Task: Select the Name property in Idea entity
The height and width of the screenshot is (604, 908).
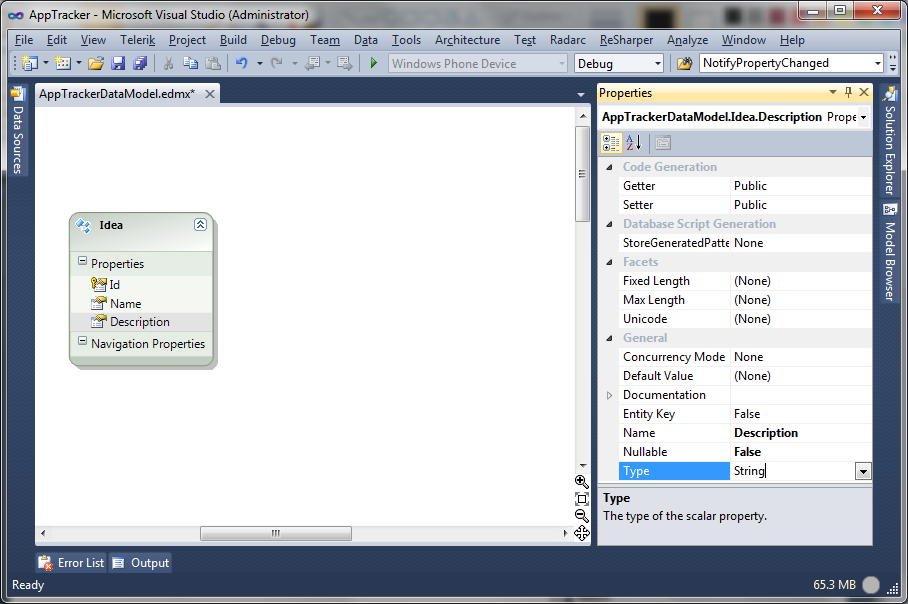Action: (126, 303)
